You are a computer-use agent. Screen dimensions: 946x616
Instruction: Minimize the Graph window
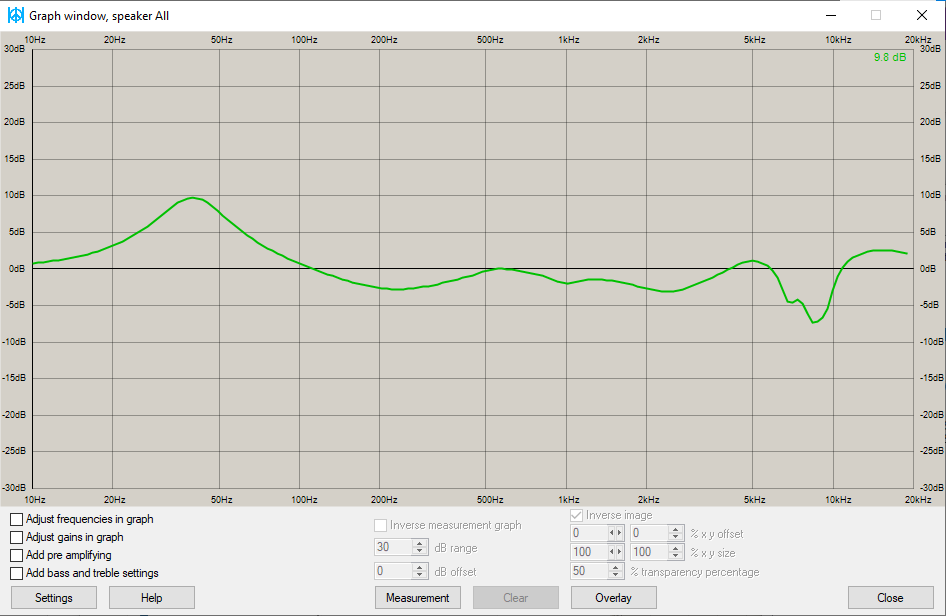[831, 15]
